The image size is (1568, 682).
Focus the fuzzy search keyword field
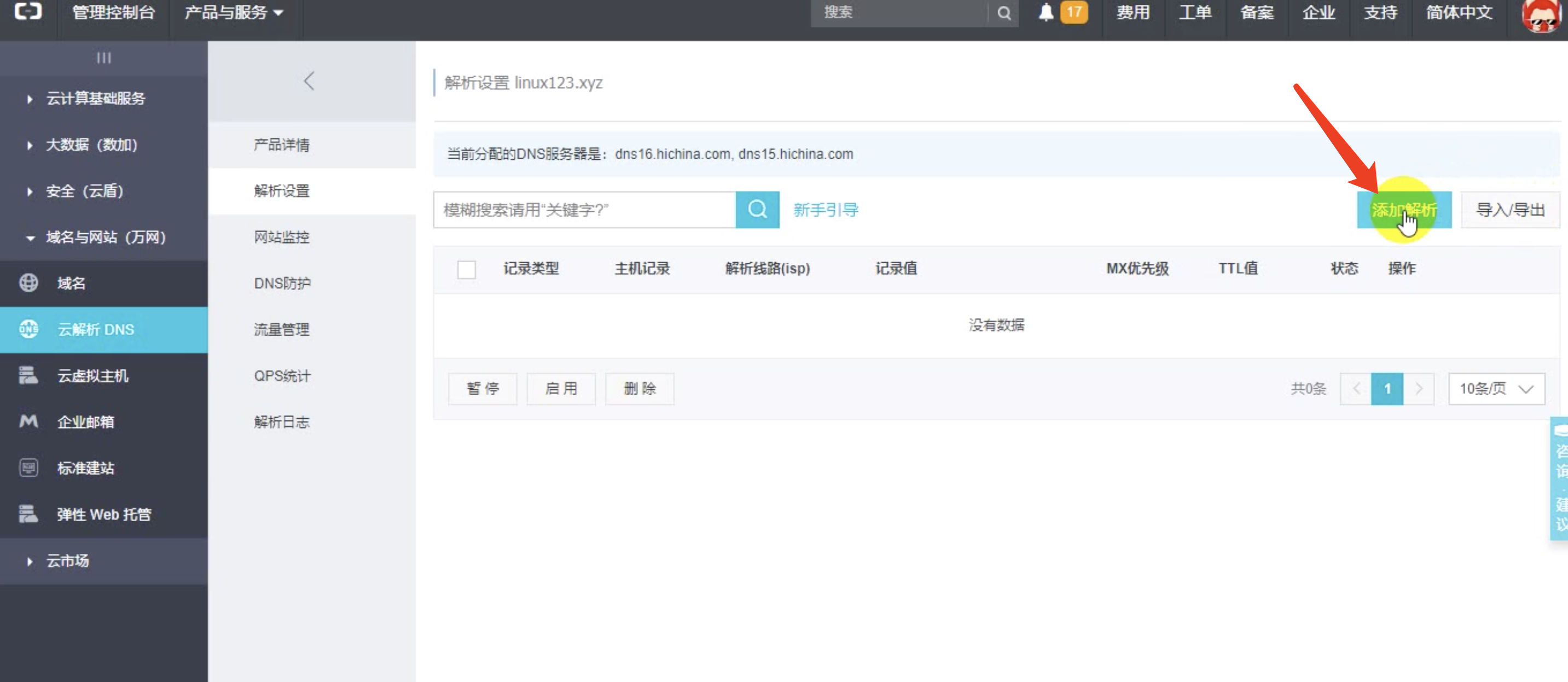[x=584, y=210]
